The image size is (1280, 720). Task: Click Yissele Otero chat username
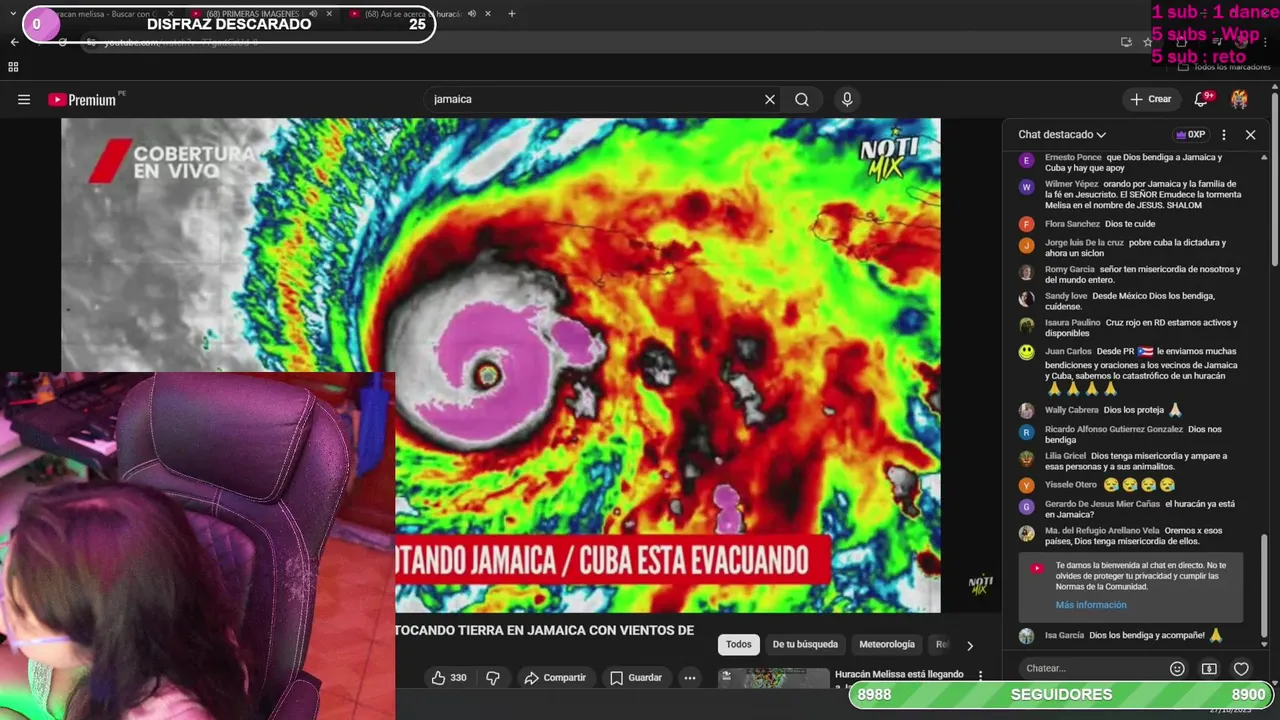click(x=1071, y=485)
